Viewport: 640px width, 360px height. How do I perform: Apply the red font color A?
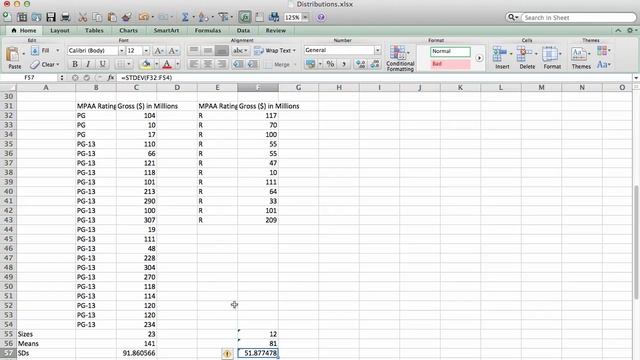click(167, 64)
